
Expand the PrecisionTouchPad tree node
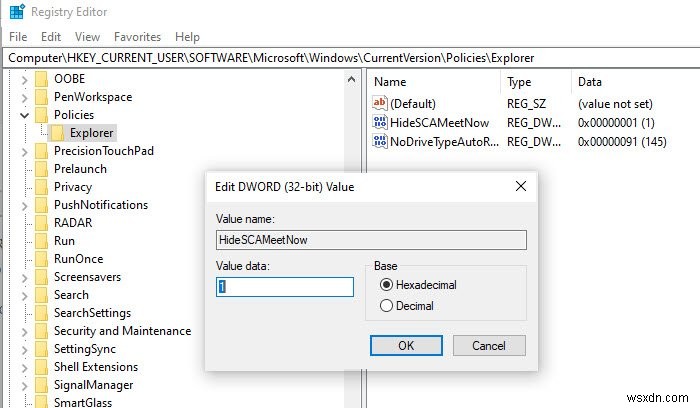(25, 152)
